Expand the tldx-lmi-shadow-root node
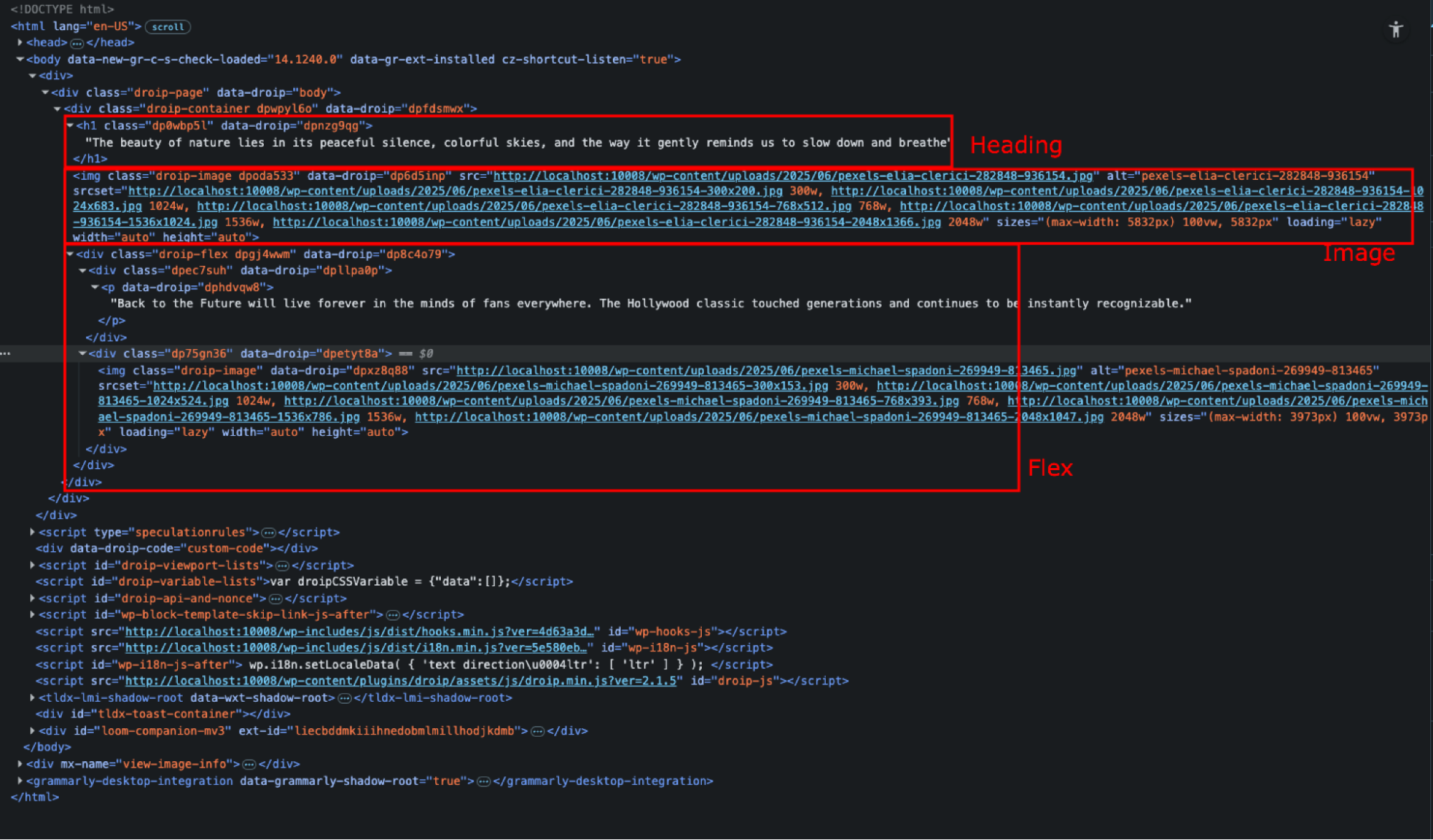 click(32, 697)
